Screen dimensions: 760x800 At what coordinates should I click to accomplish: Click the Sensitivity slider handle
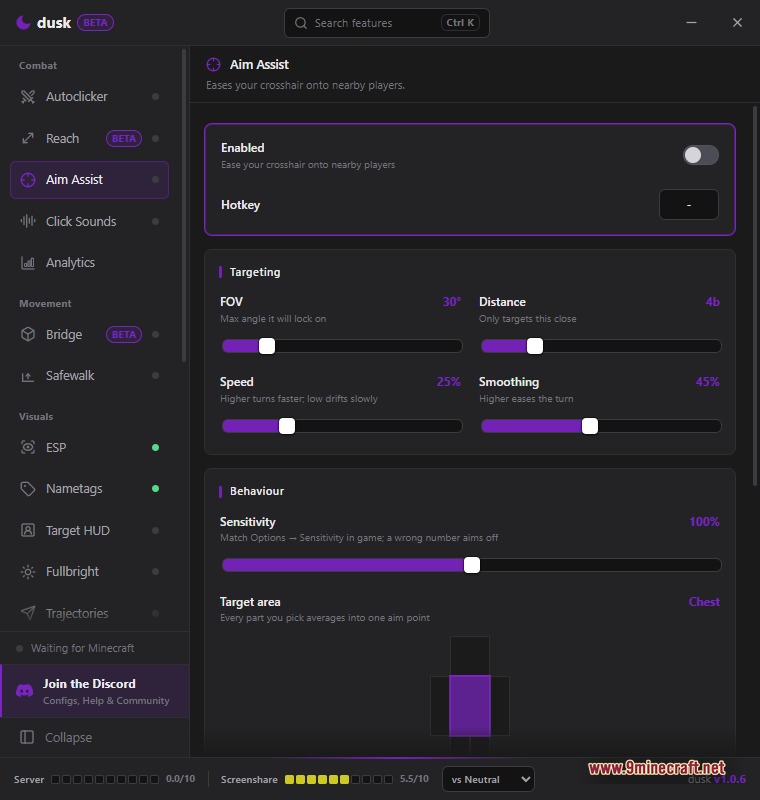[x=472, y=565]
